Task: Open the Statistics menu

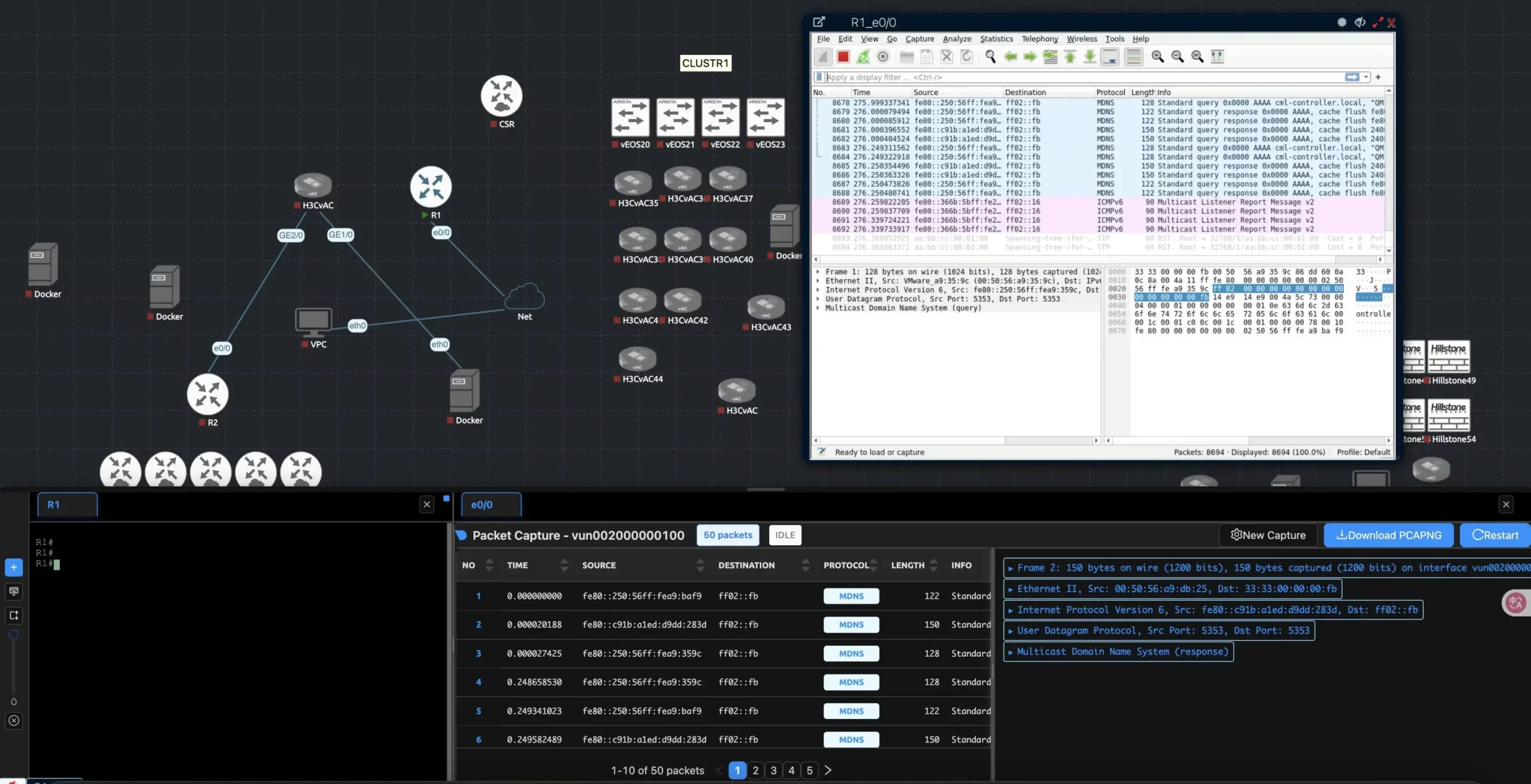Action: (996, 39)
